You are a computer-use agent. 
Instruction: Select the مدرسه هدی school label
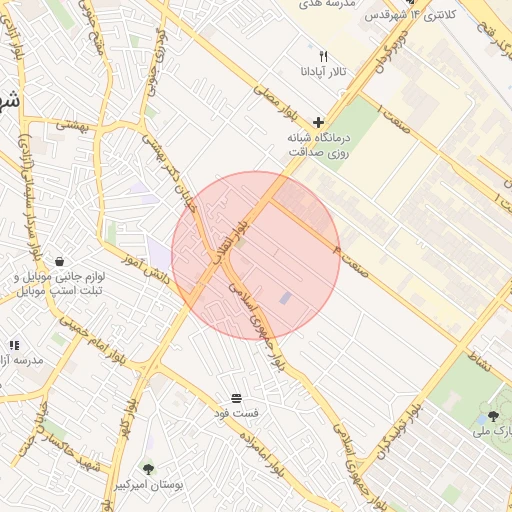coord(327,4)
